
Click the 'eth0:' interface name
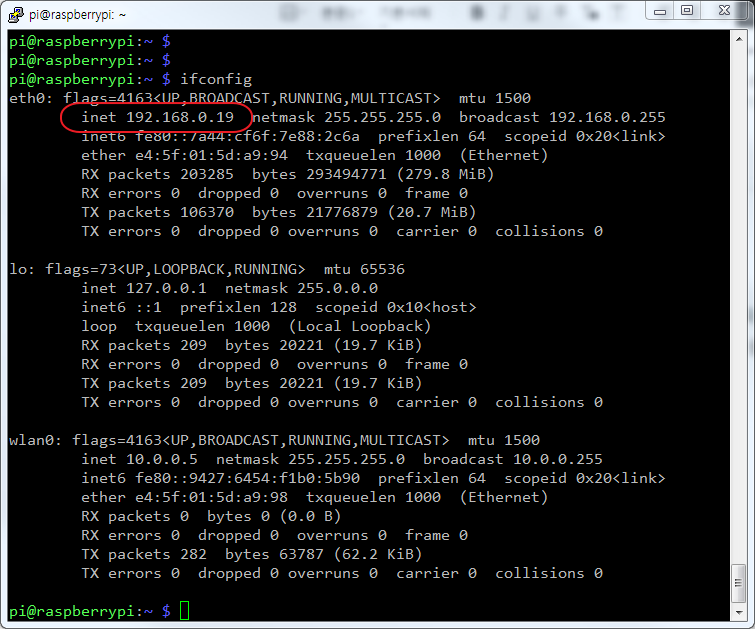(x=31, y=98)
